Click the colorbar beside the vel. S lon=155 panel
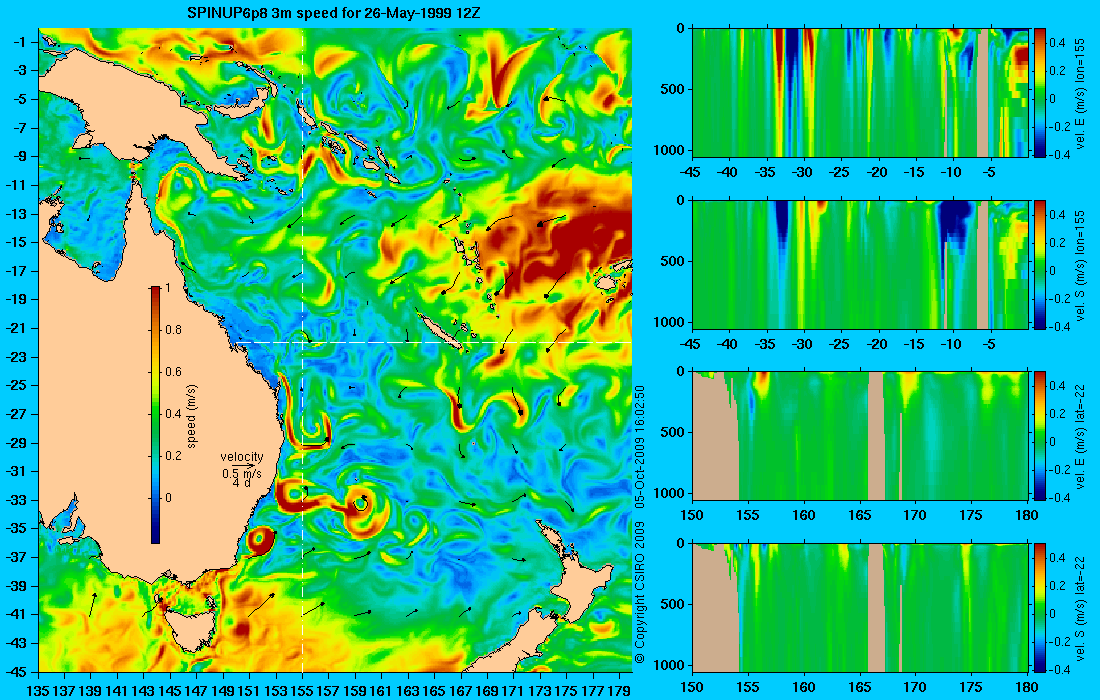The height and width of the screenshot is (700, 1100). tap(1040, 264)
